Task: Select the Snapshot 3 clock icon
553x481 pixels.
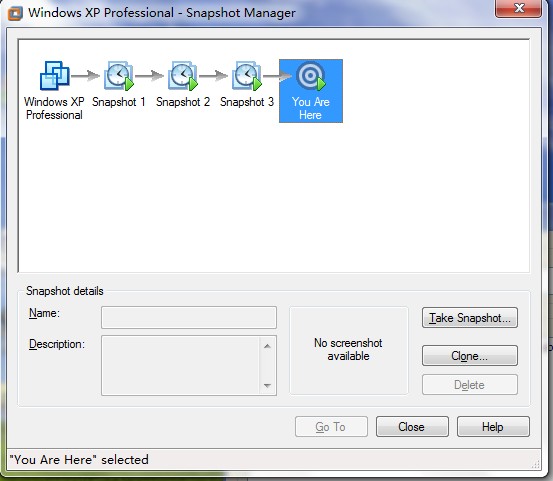Action: click(x=247, y=75)
